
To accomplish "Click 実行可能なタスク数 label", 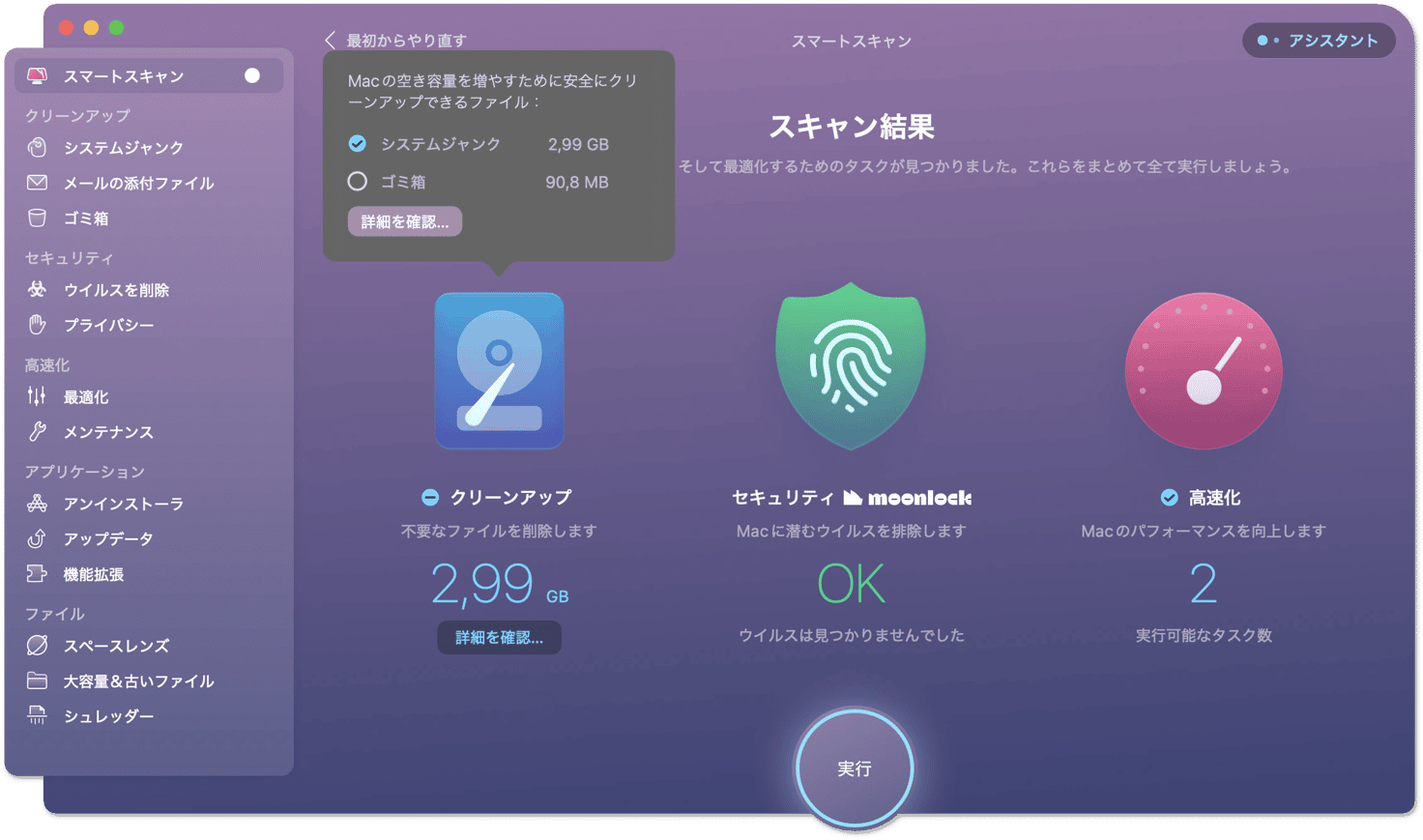I will point(1203,635).
